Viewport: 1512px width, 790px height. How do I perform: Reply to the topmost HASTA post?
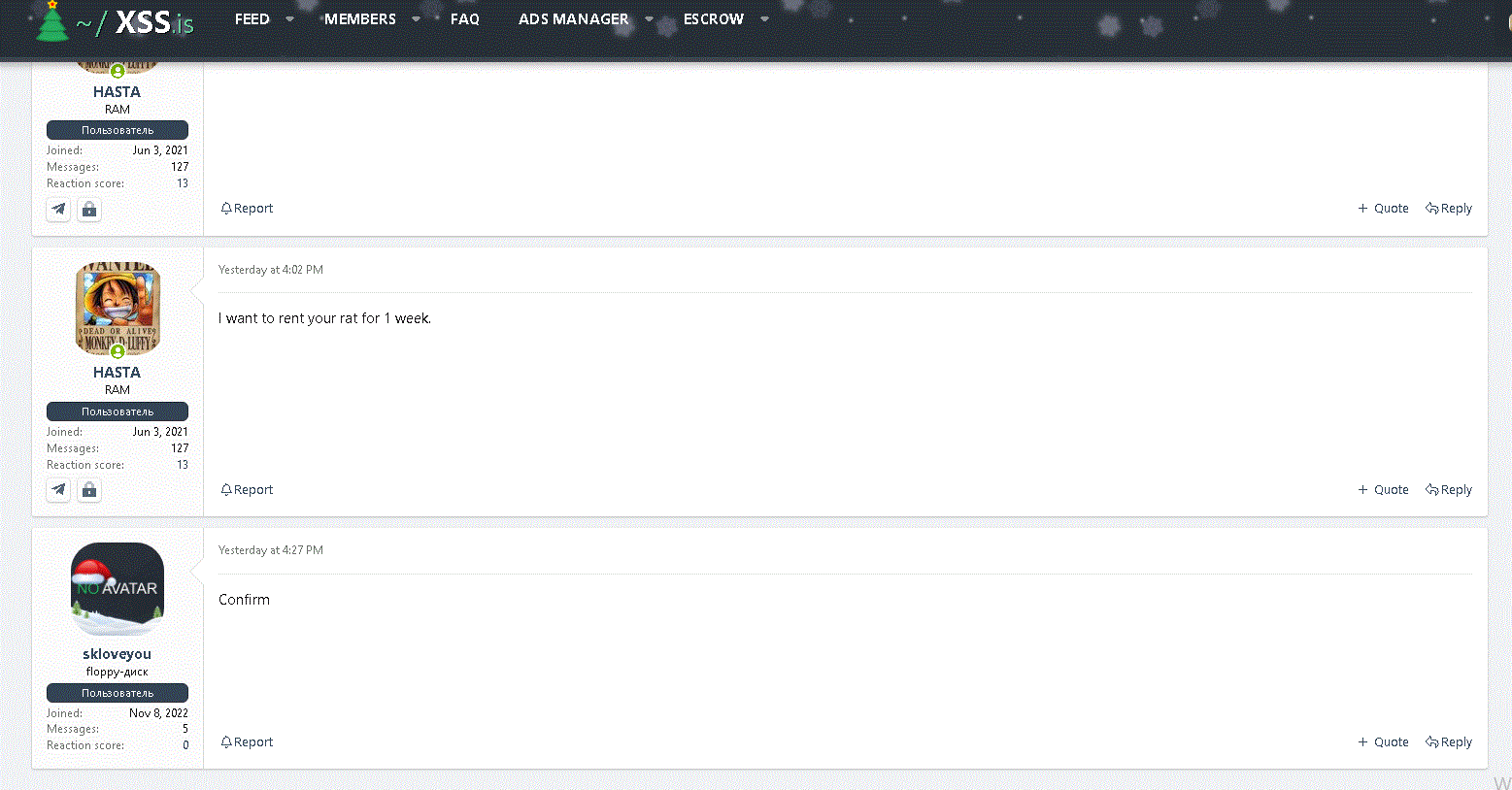tap(1449, 209)
